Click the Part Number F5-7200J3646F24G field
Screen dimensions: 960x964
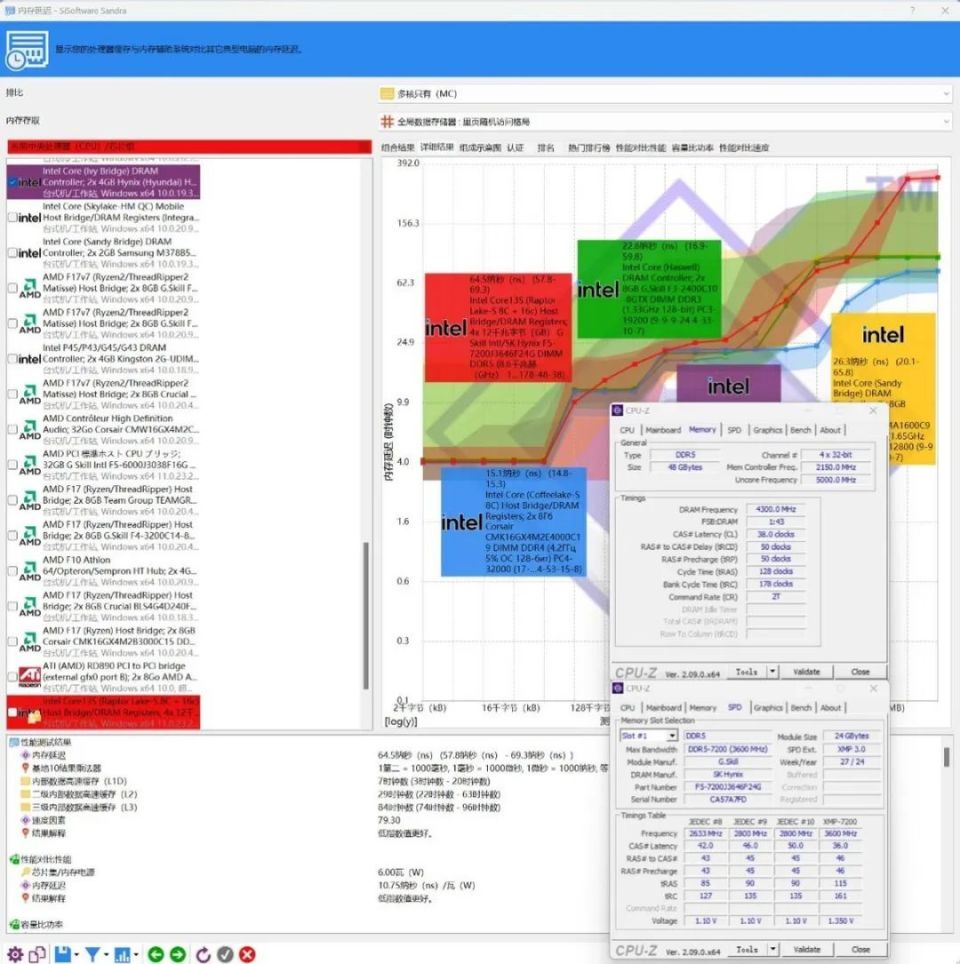pyautogui.click(x=728, y=787)
